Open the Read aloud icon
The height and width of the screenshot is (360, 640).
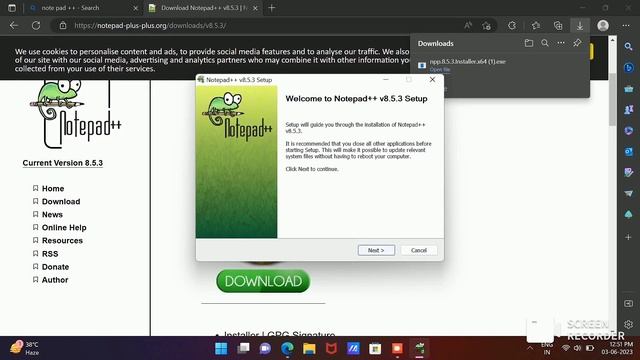(468, 25)
